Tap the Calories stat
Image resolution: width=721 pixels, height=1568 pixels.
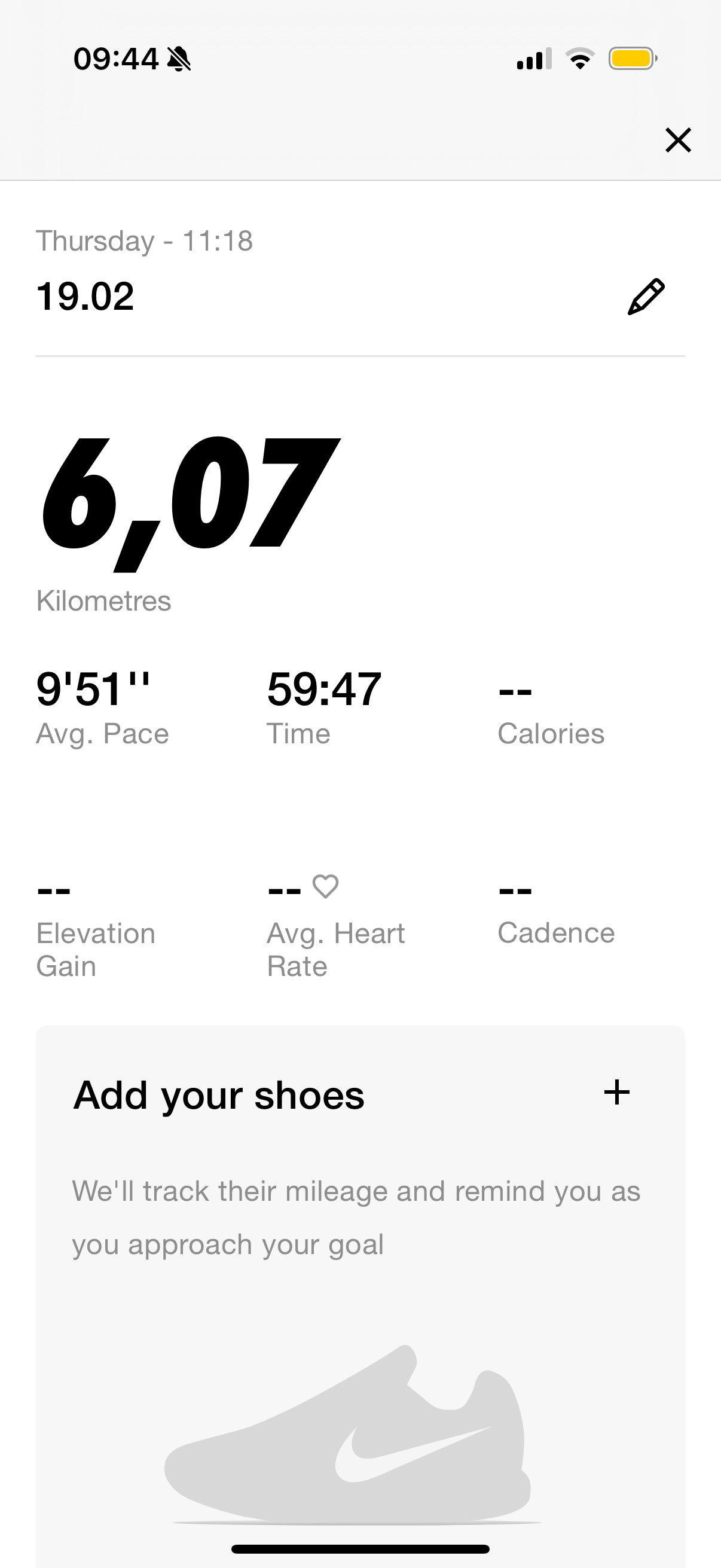coord(551,711)
